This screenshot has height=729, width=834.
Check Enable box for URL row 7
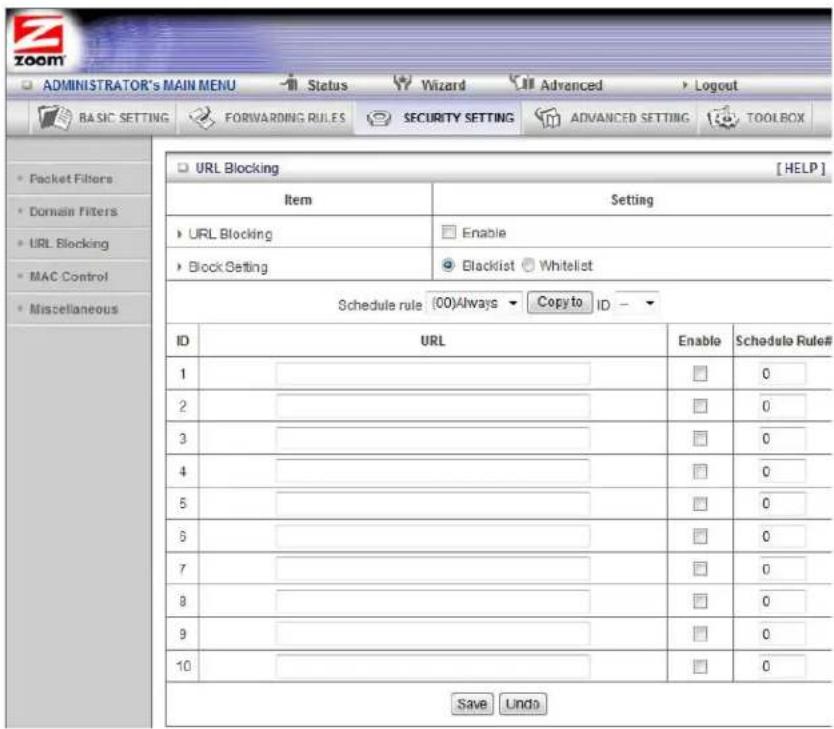point(700,569)
